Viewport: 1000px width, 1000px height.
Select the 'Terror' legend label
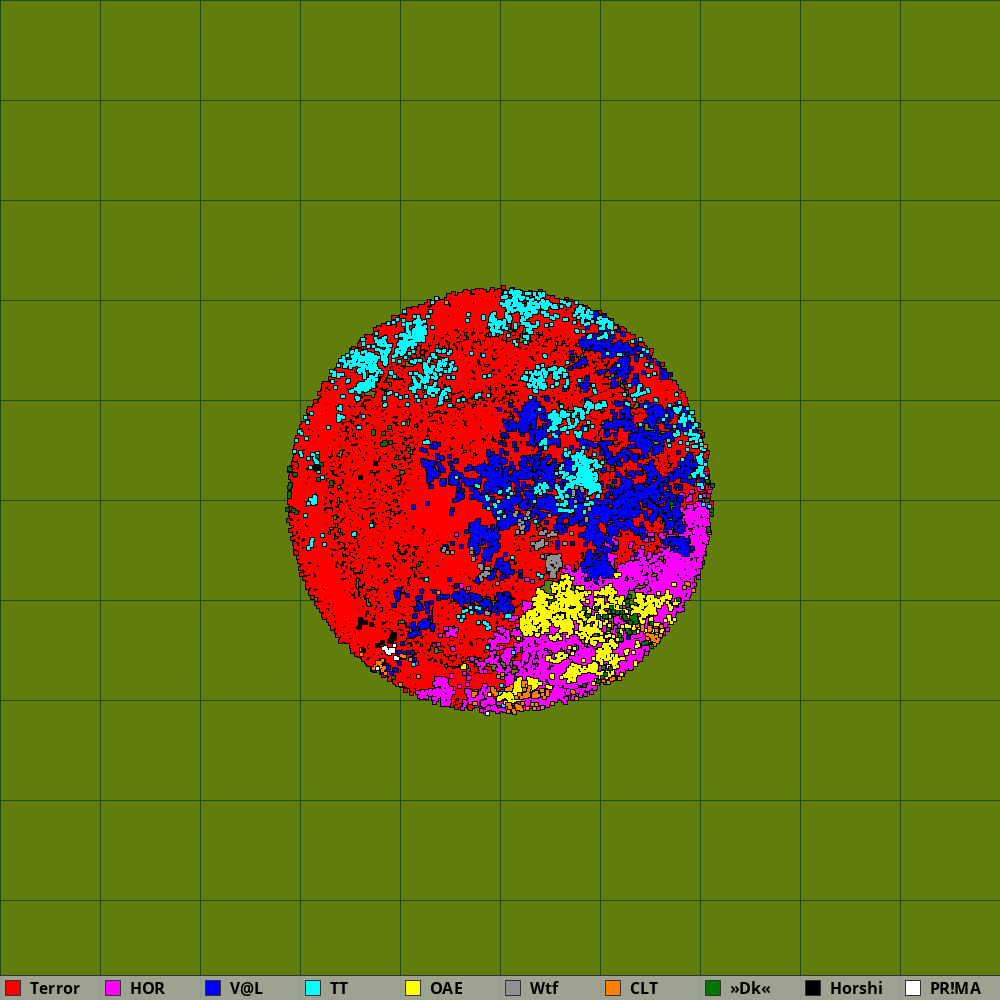pos(55,988)
